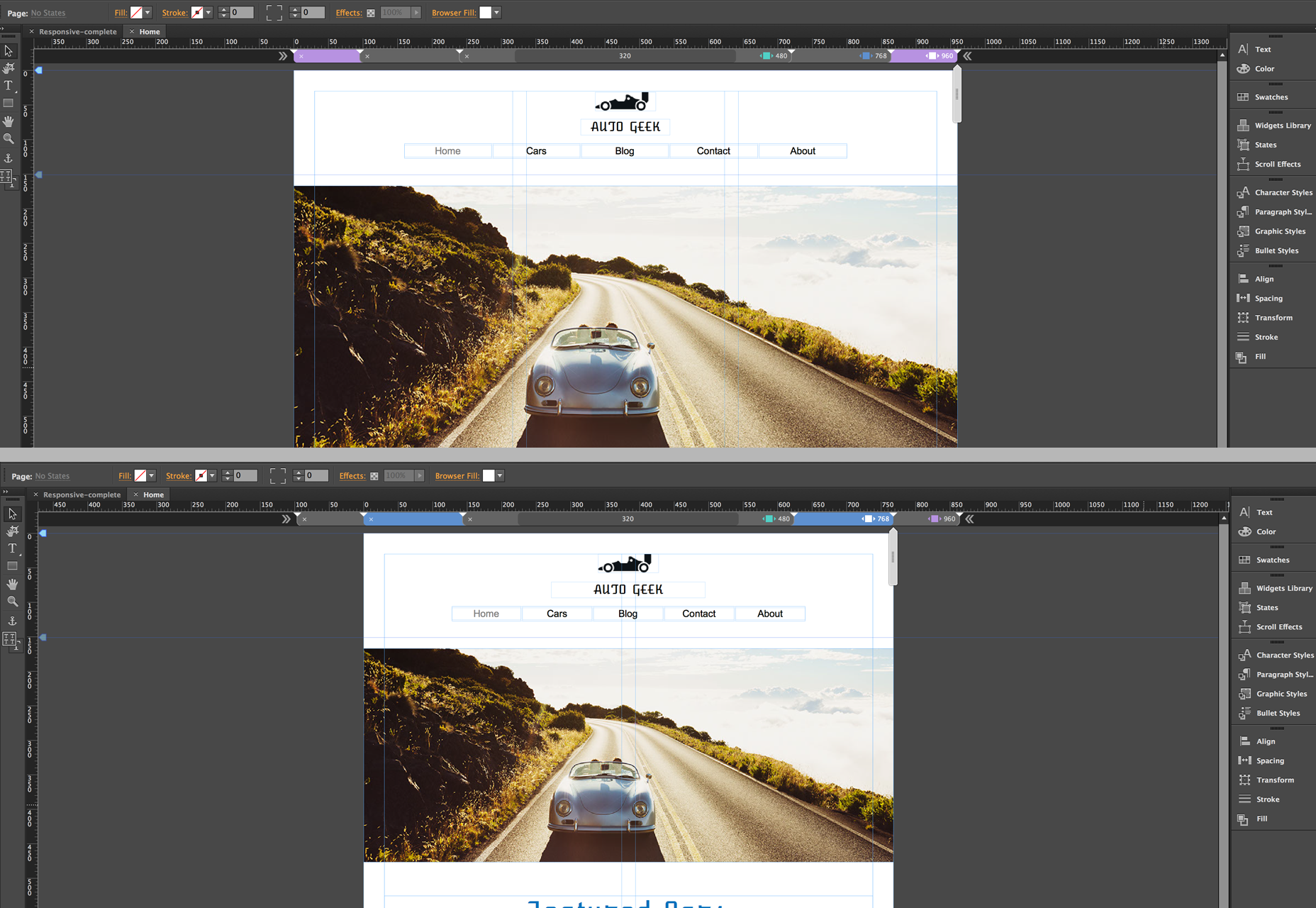Image resolution: width=1316 pixels, height=908 pixels.
Task: Open opacity slider arrow in bottom window
Action: (420, 476)
